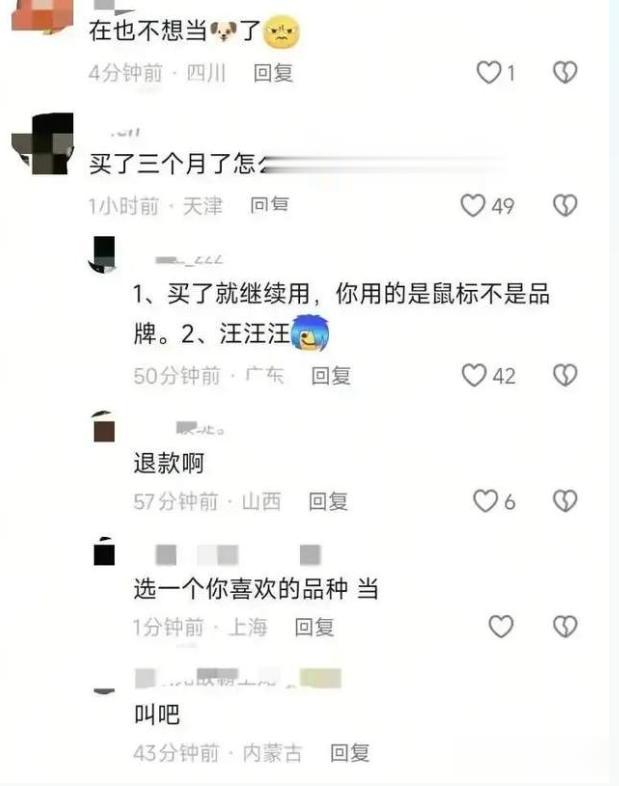Like the Tianjin comment with 49 likes
Screen dimensions: 619x786
(x=473, y=206)
